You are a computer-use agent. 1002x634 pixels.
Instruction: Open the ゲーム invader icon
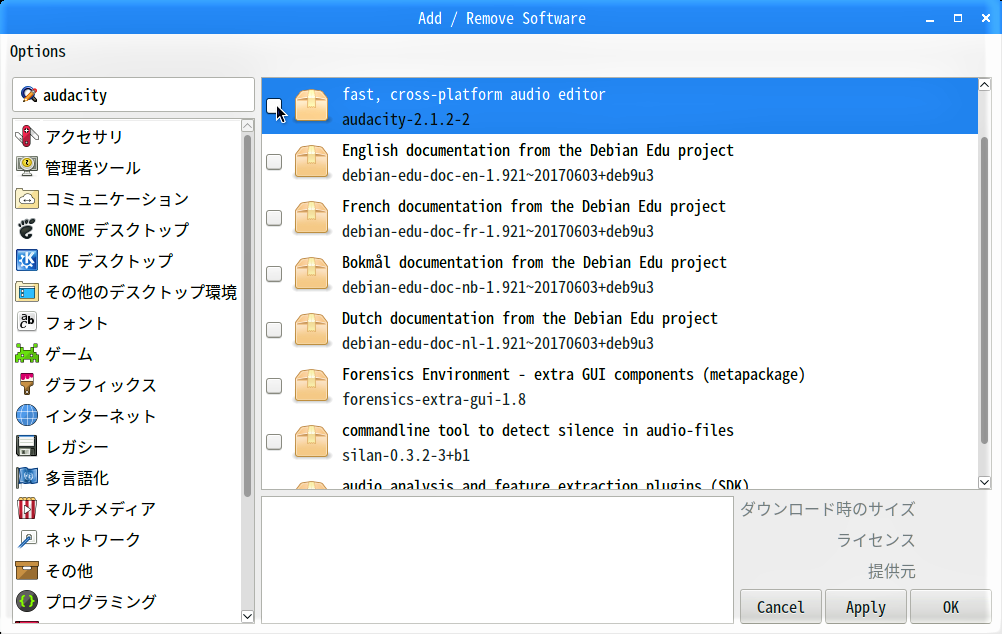(x=27, y=353)
